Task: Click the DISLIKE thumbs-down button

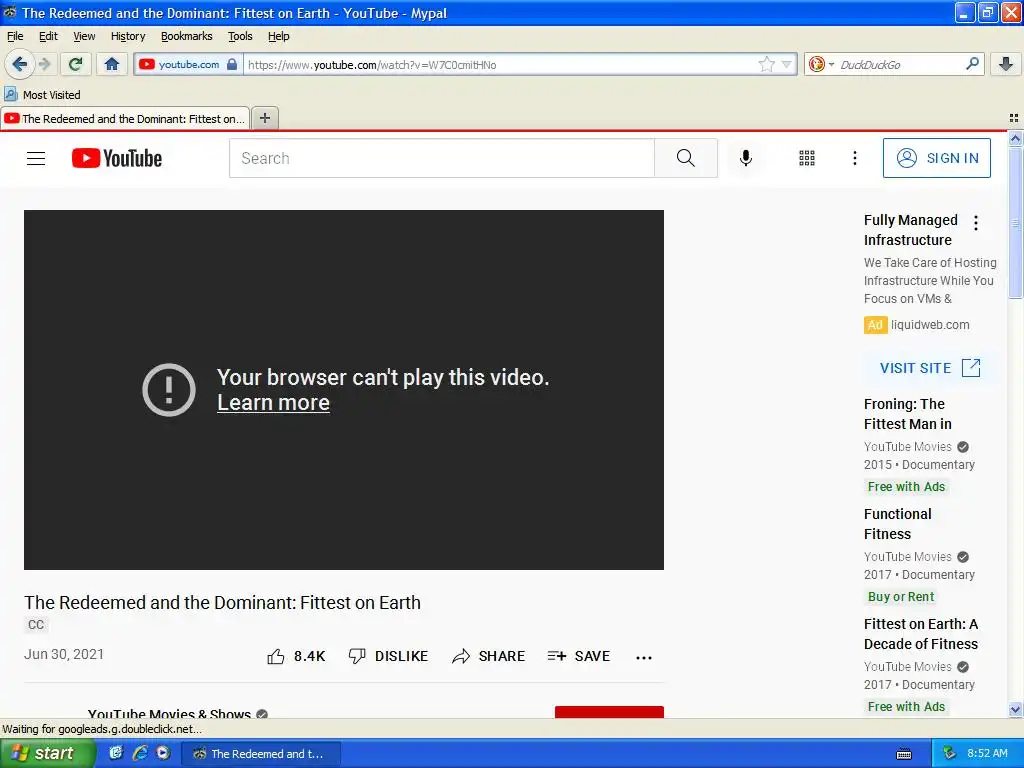Action: pos(388,656)
